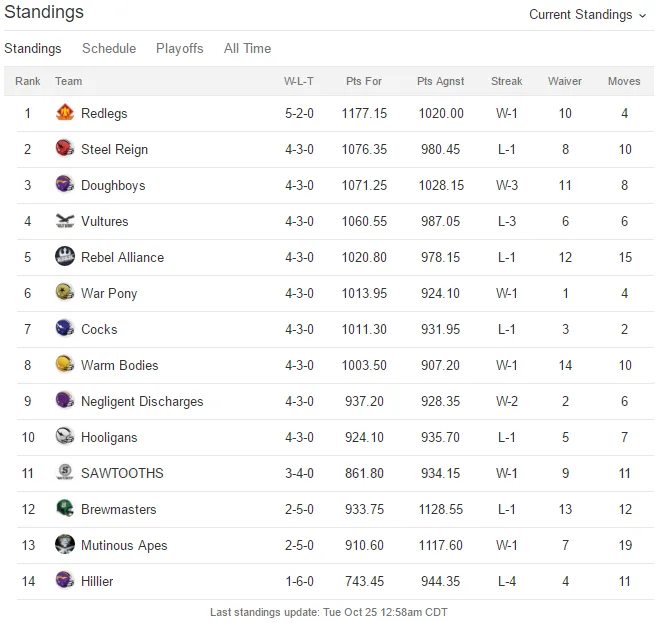Image resolution: width=656 pixels, height=623 pixels.
Task: Click the Hooligans white helmet icon
Action: [65, 436]
